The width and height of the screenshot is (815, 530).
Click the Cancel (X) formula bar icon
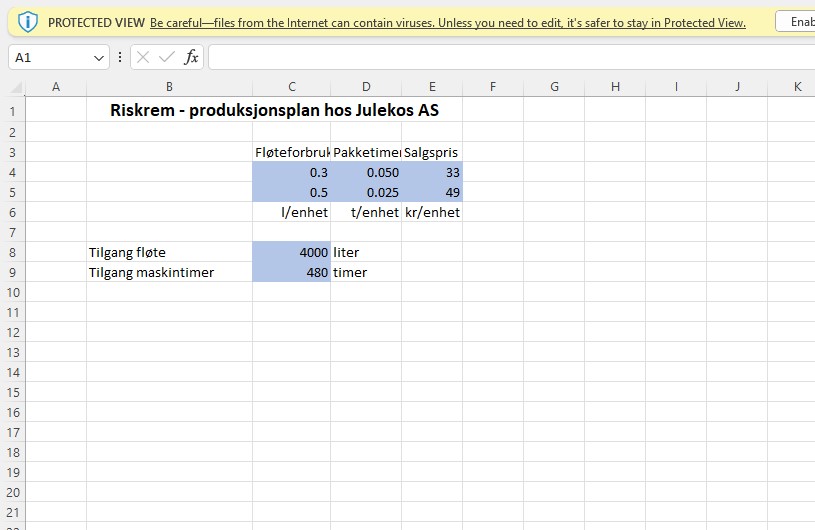[x=143, y=57]
